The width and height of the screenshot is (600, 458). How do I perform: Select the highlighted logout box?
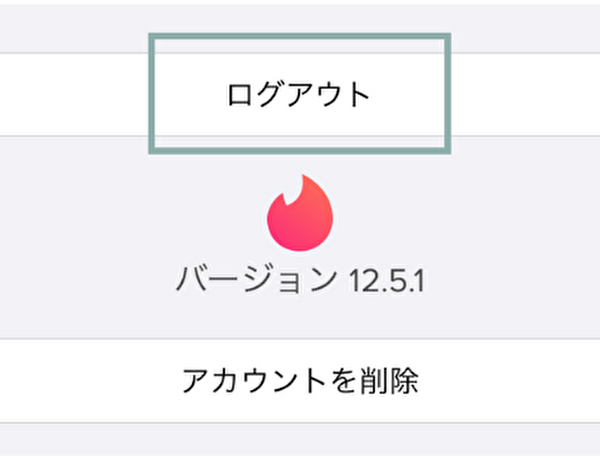pyautogui.click(x=300, y=94)
